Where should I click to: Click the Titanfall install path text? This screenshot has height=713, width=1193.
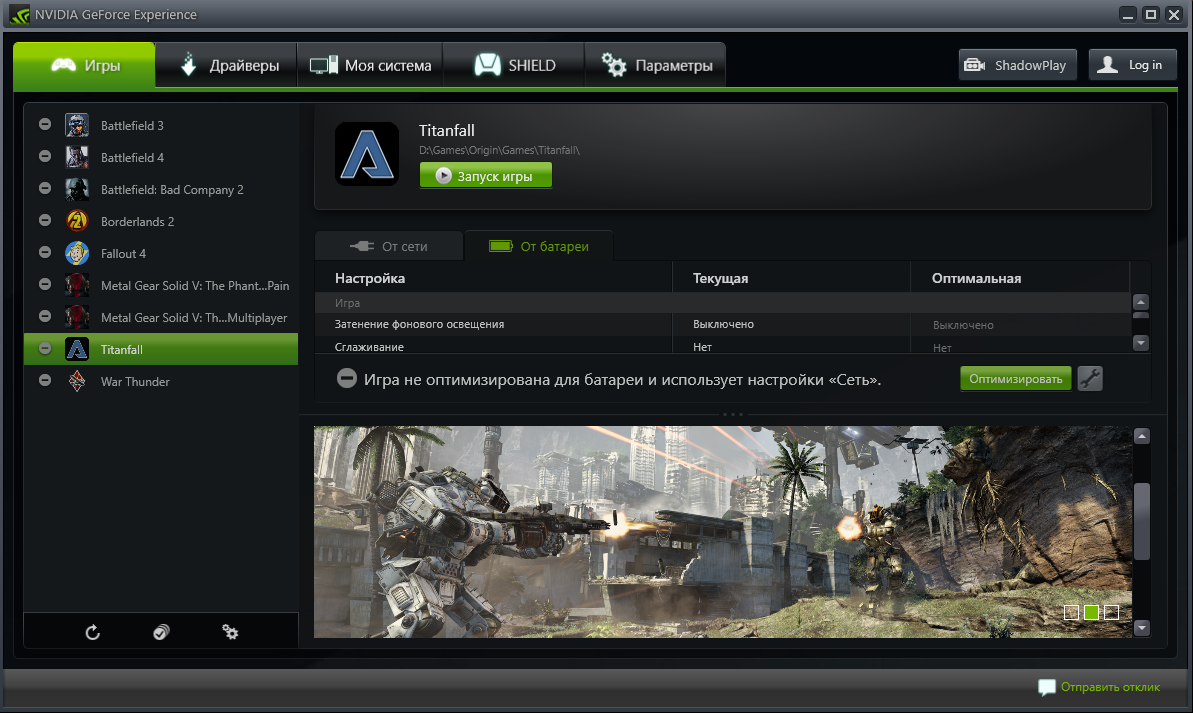click(499, 150)
